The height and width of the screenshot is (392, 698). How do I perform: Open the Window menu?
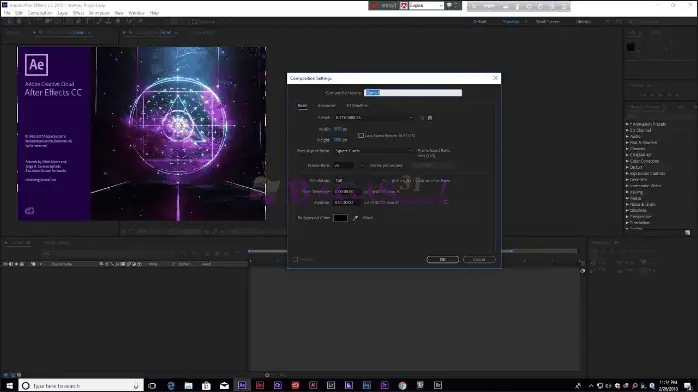(136, 13)
